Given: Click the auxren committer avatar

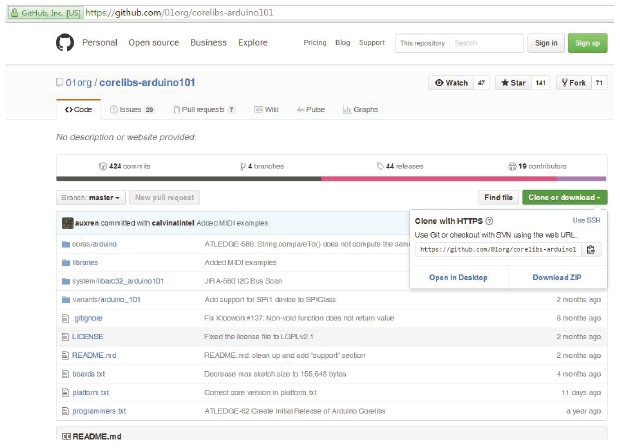Looking at the screenshot, I should pos(68,223).
